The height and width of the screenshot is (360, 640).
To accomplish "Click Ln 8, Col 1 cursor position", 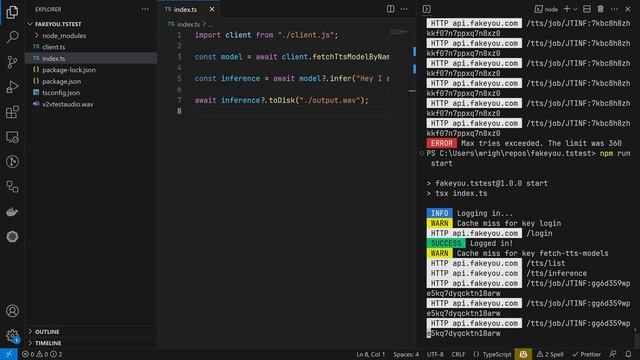I will click(x=371, y=354).
